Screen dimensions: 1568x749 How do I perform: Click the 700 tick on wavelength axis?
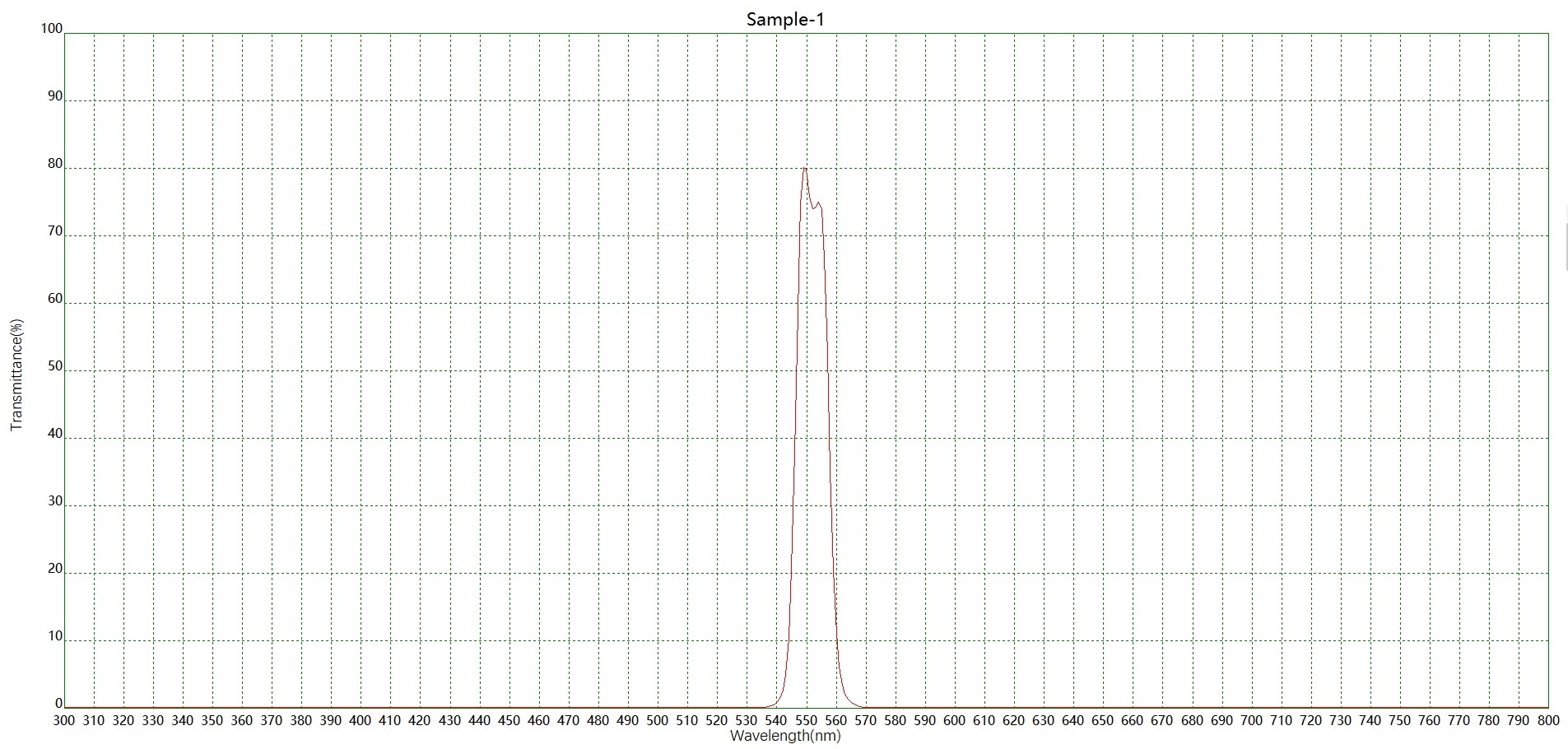click(x=1251, y=720)
